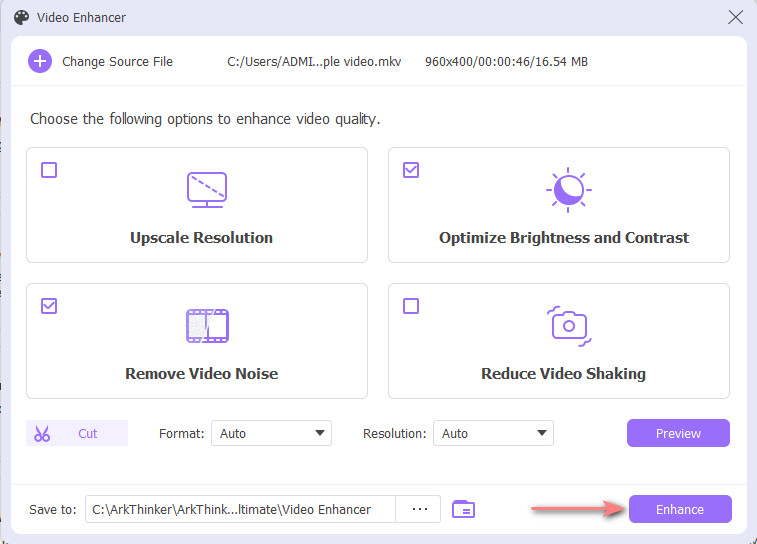Select the Remove Video Noise label

[x=201, y=374]
